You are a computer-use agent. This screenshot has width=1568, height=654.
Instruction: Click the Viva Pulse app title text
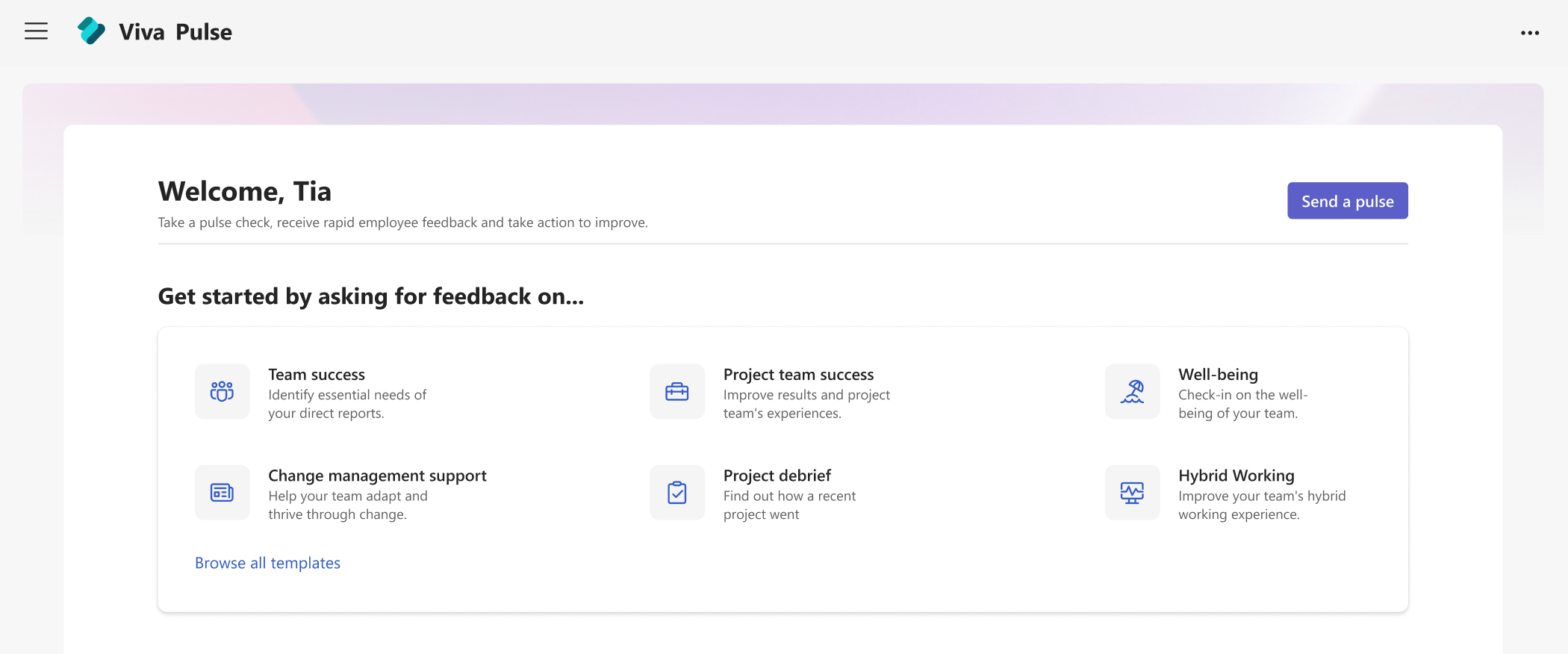click(x=175, y=32)
